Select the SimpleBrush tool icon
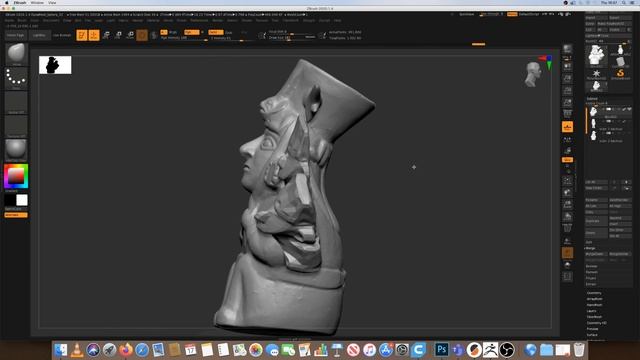The width and height of the screenshot is (640, 360). click(620, 74)
